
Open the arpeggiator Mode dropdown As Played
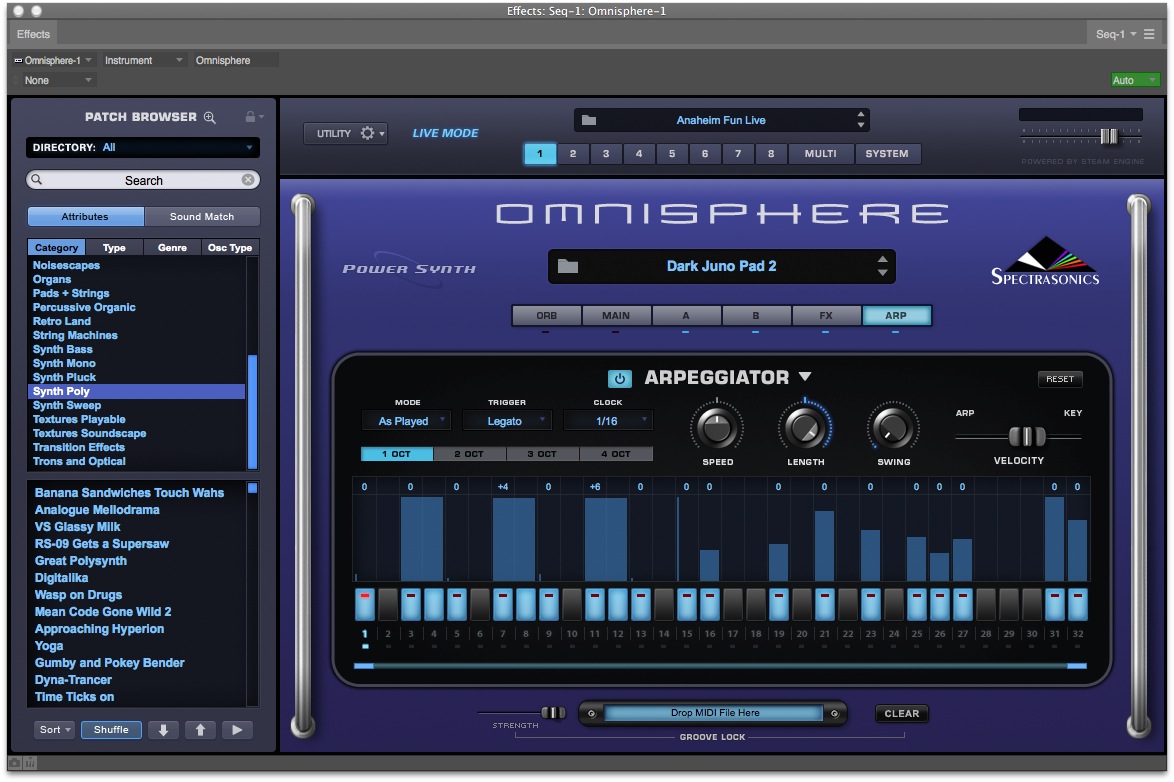406,421
